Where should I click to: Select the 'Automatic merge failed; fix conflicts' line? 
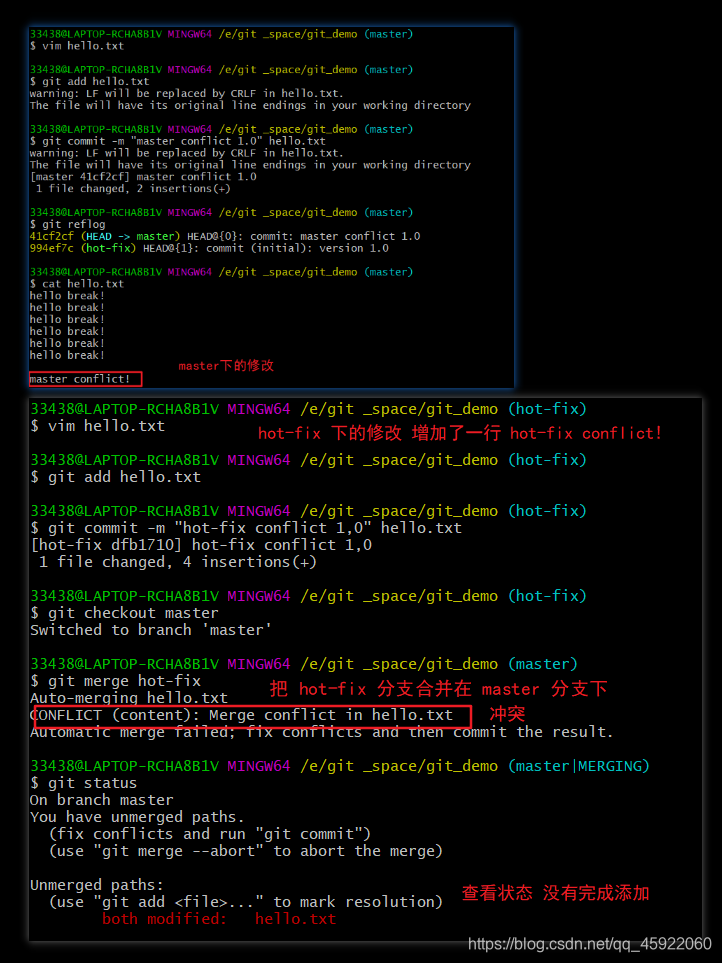click(322, 732)
